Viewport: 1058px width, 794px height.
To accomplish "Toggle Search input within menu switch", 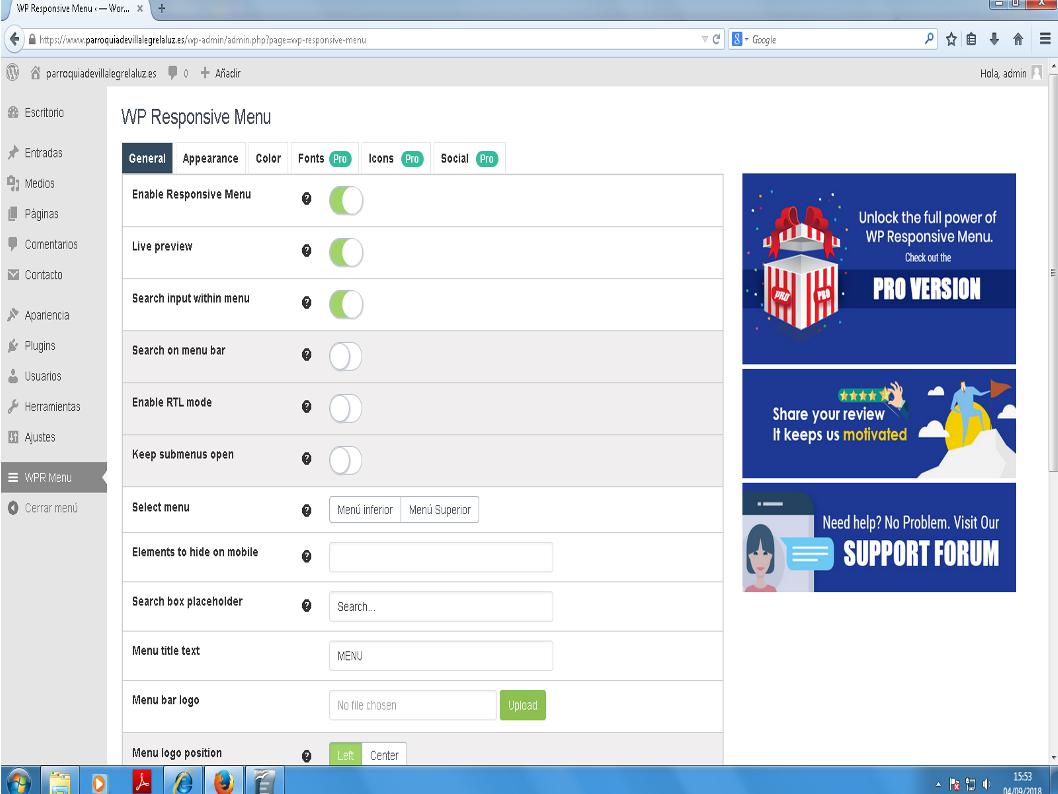I will [346, 304].
